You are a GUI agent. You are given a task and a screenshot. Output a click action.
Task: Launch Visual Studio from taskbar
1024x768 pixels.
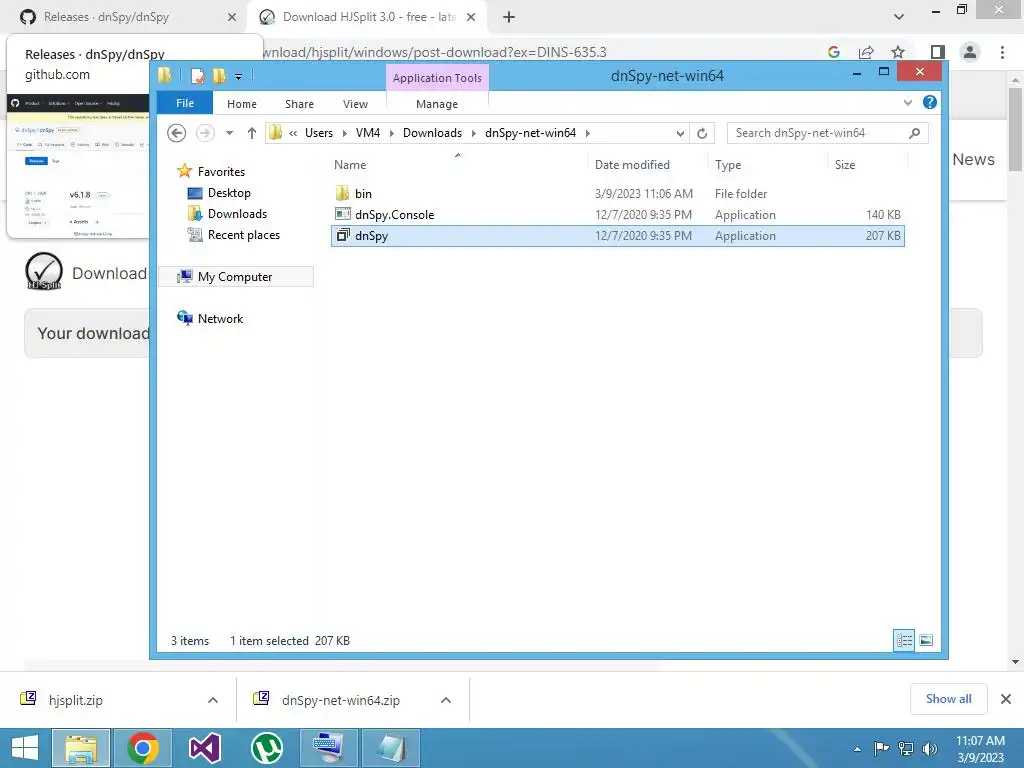coord(204,748)
